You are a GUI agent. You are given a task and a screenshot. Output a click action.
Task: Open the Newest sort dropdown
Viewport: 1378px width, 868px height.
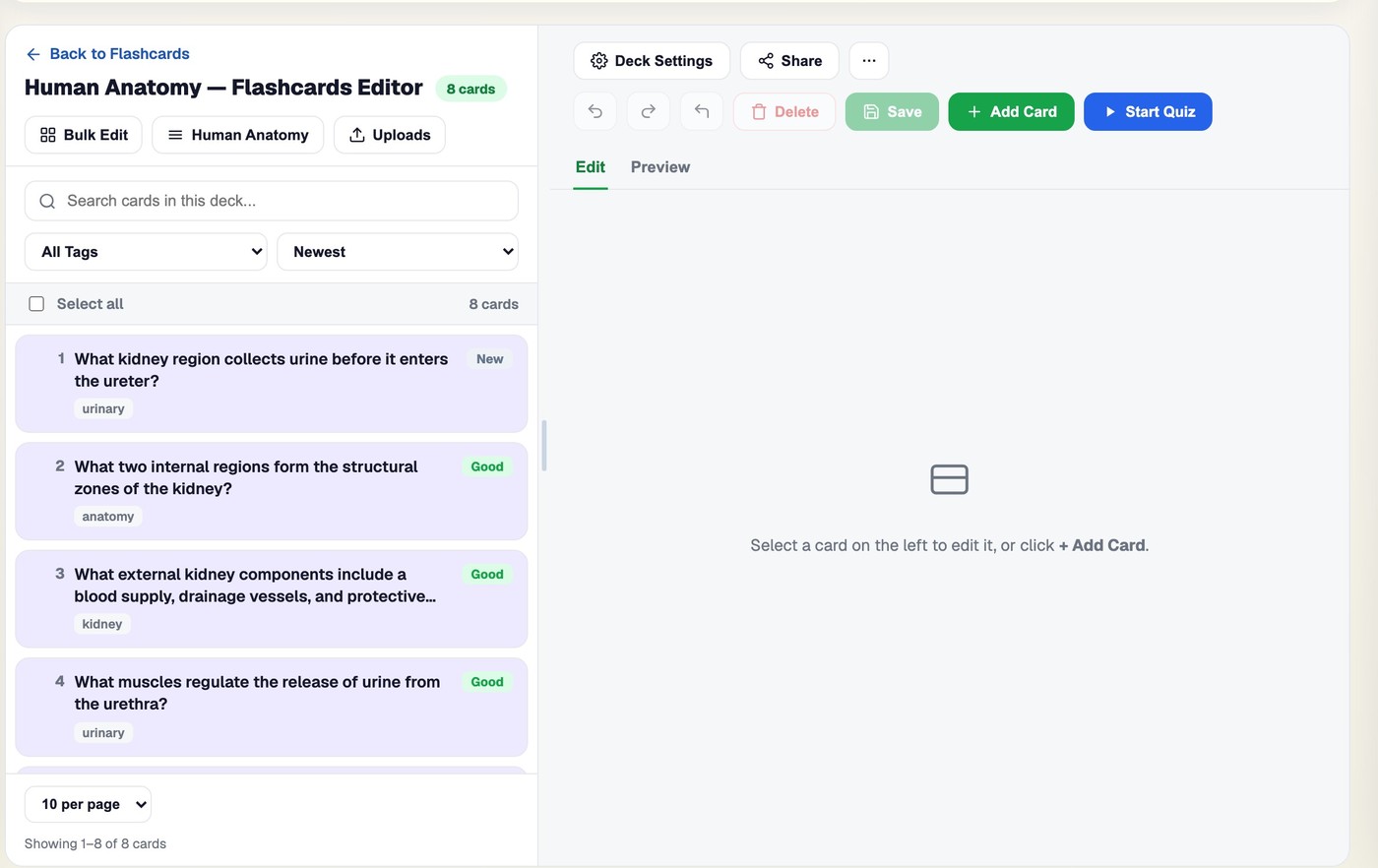tap(398, 252)
